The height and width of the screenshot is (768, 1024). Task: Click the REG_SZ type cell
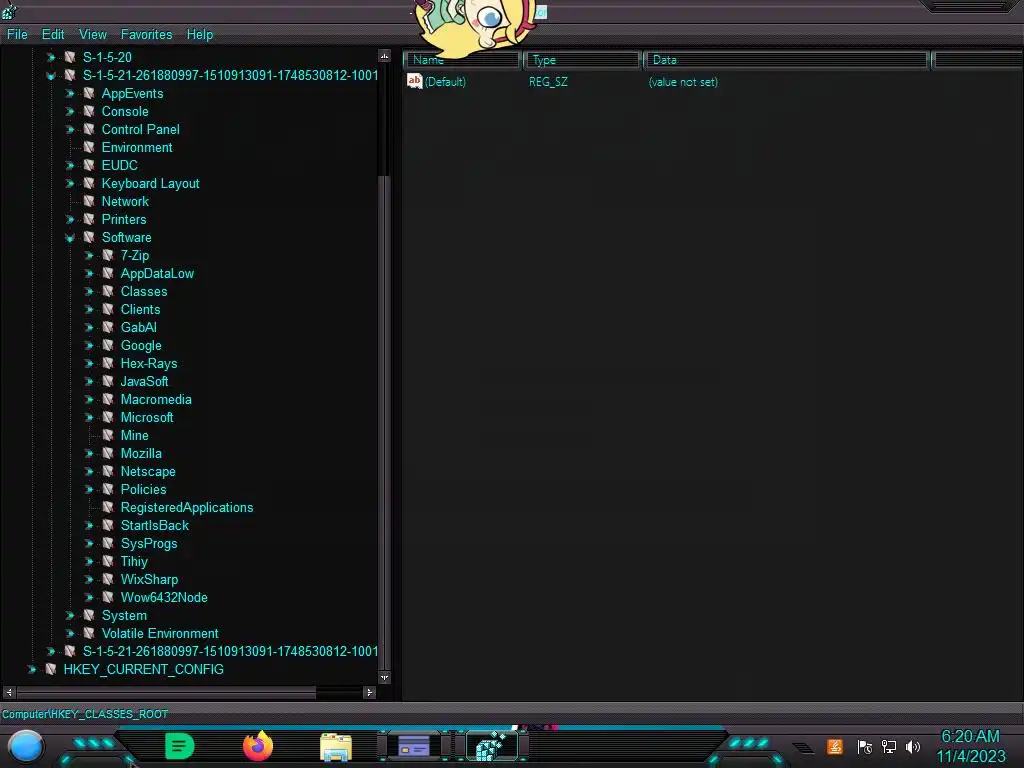click(548, 82)
